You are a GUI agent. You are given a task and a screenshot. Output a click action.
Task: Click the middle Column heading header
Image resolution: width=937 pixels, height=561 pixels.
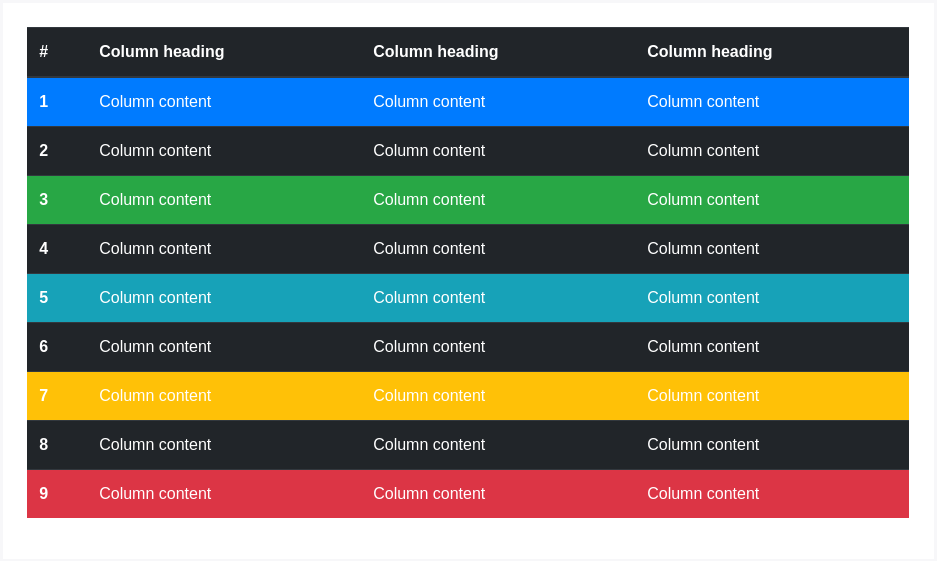pos(435,52)
